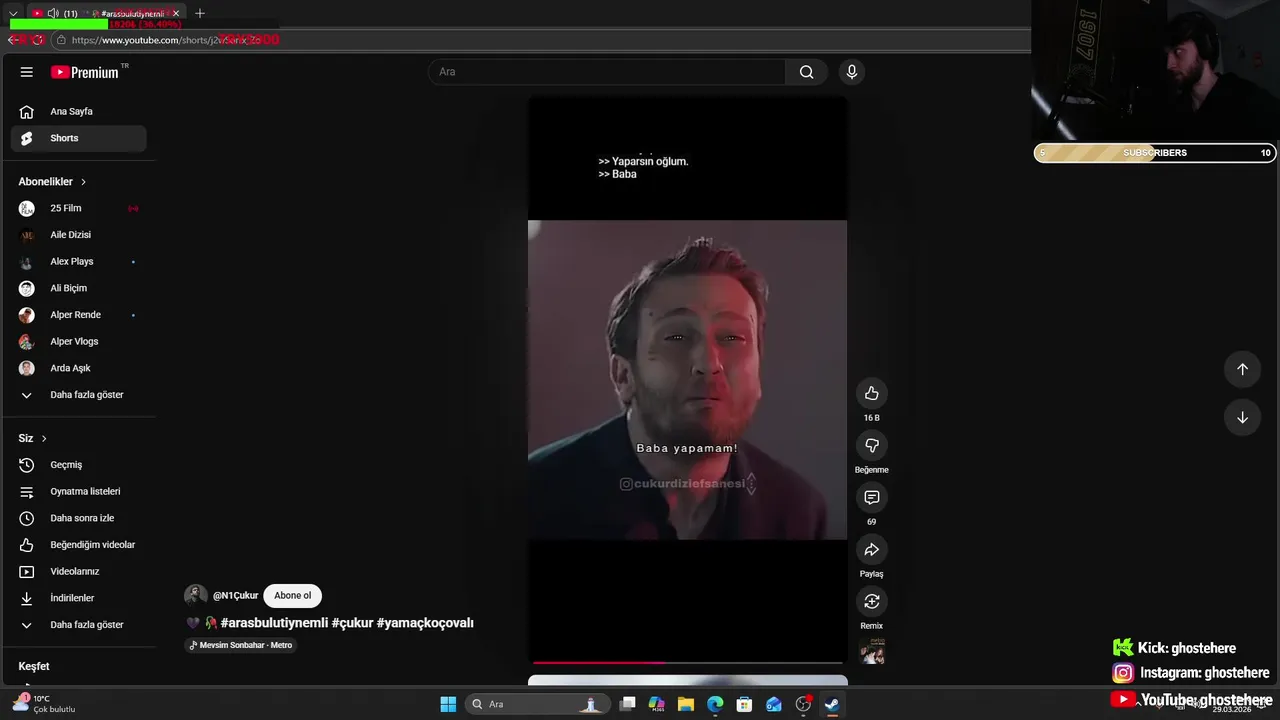Viewport: 1280px width, 720px height.
Task: Close the #arasbulutiynemli browser tab
Action: [176, 13]
